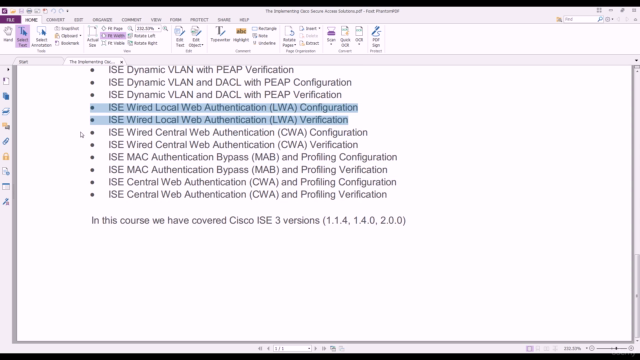
Task: Switch to the COMMENT ribbon tab
Action: (x=131, y=20)
